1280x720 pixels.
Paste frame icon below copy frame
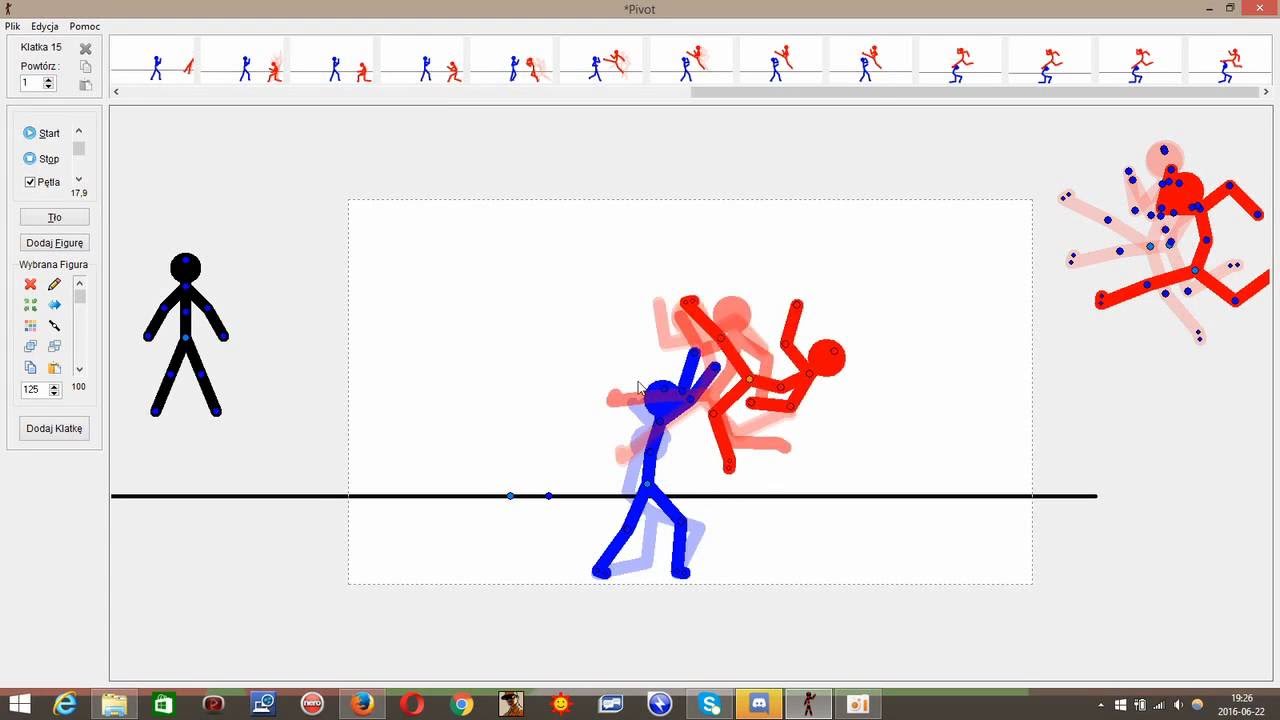[86, 85]
